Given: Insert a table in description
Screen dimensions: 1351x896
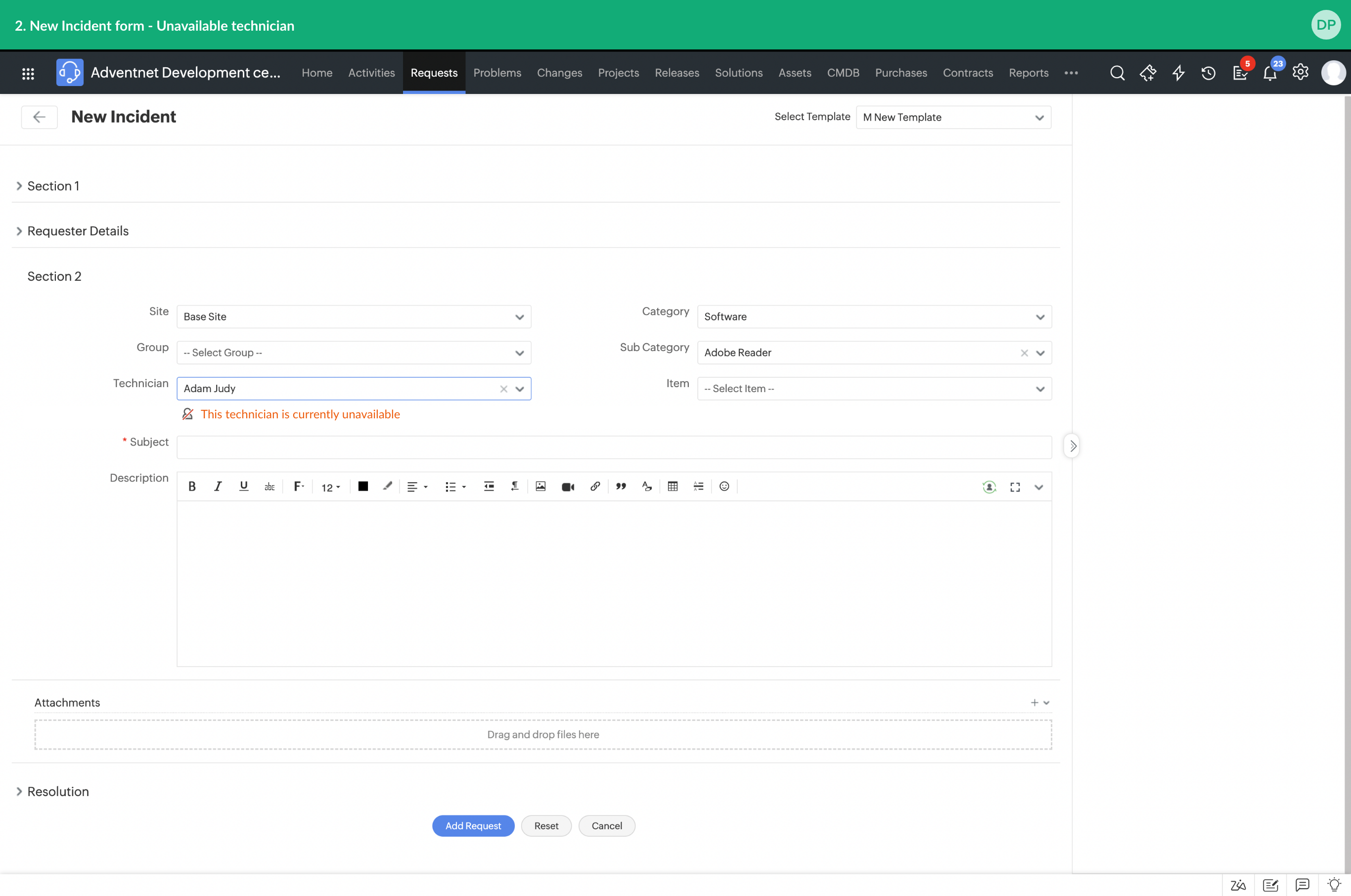Looking at the screenshot, I should tap(673, 486).
